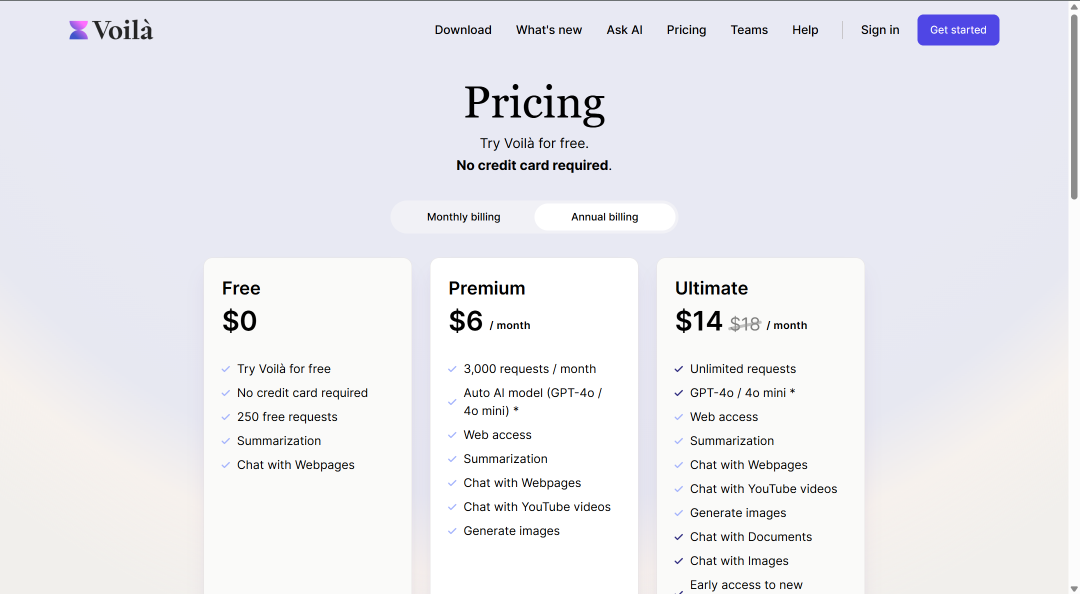Click the text "3,000 requests / month"
The width and height of the screenshot is (1080, 594).
pyautogui.click(x=530, y=369)
